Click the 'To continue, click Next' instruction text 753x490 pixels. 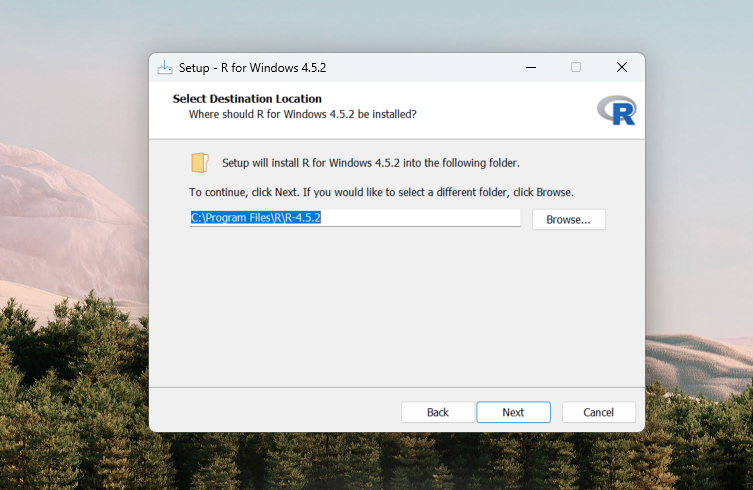(381, 191)
